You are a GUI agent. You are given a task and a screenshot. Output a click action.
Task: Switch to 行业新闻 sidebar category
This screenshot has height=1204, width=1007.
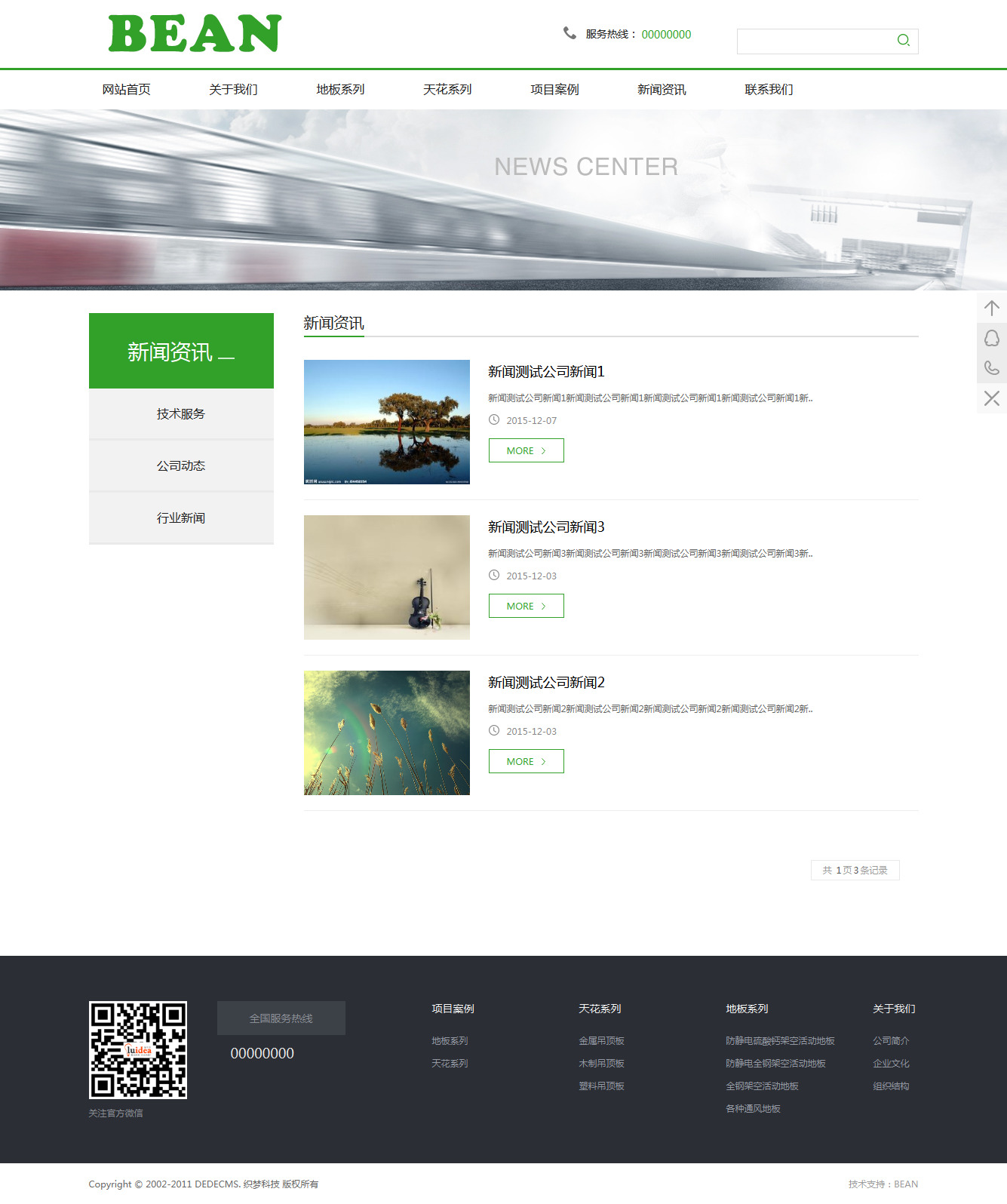pyautogui.click(x=181, y=518)
